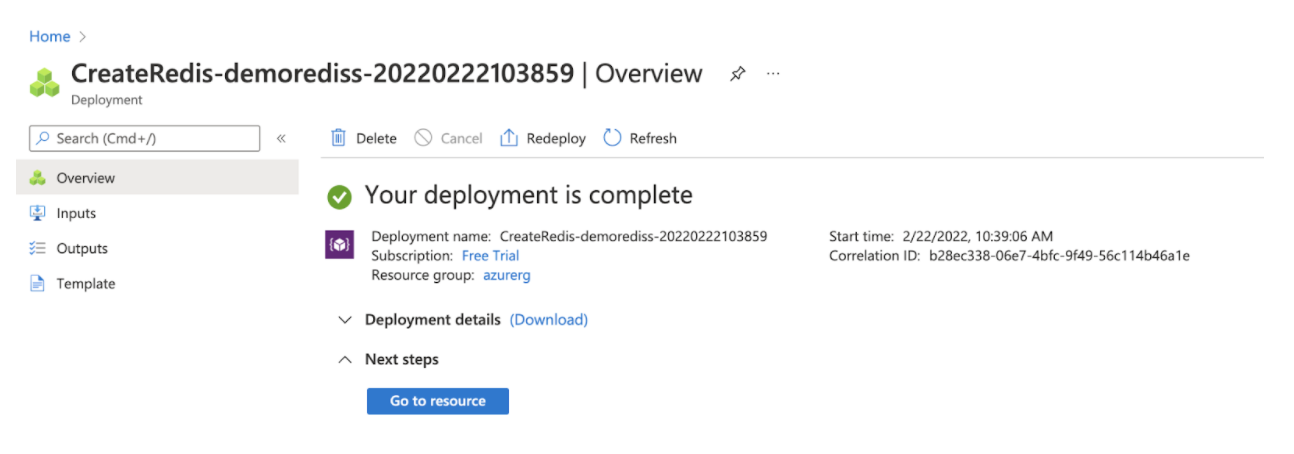Click the green success checkmark icon

pyautogui.click(x=340, y=197)
